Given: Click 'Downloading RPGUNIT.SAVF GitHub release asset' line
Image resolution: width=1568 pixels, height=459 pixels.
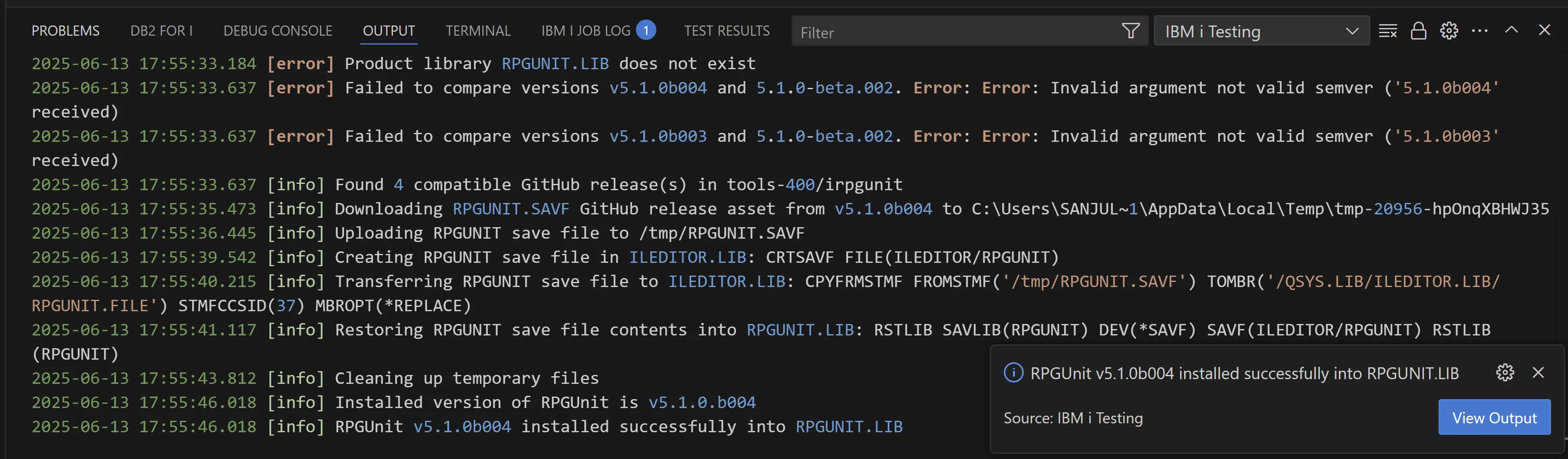Looking at the screenshot, I should click(x=790, y=208).
